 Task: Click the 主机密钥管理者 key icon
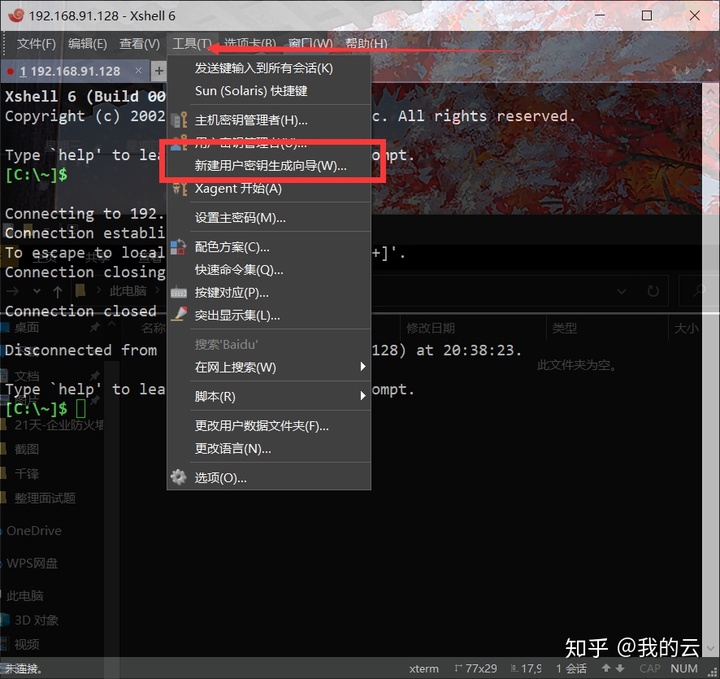click(x=179, y=120)
